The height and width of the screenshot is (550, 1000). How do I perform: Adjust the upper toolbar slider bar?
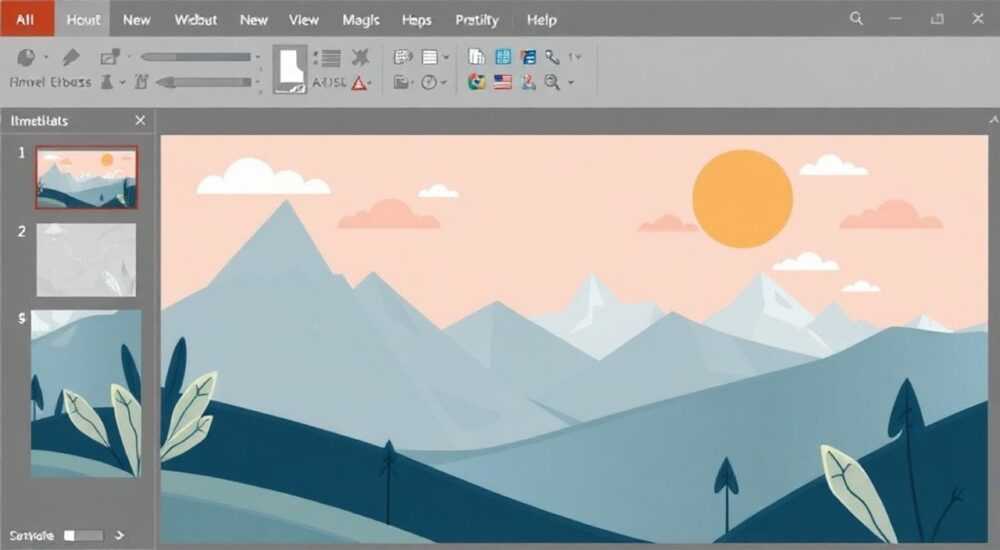tap(196, 57)
